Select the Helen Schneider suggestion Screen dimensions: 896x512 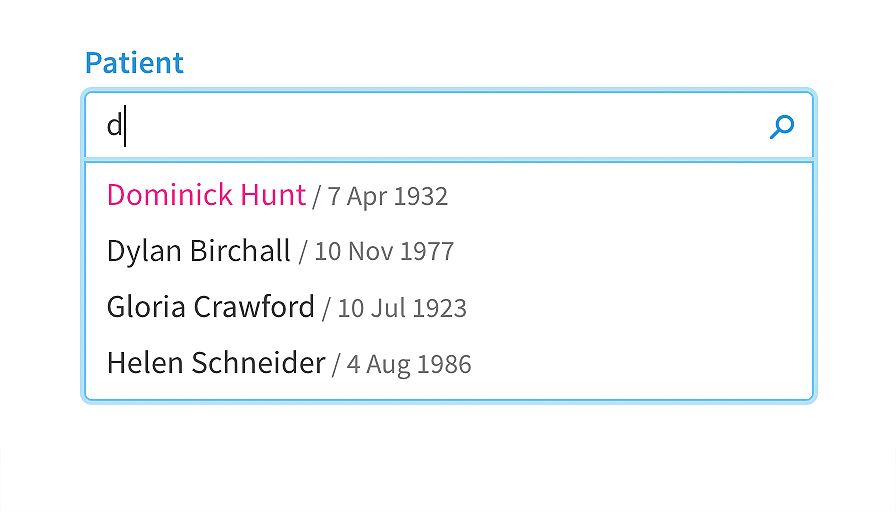449,363
